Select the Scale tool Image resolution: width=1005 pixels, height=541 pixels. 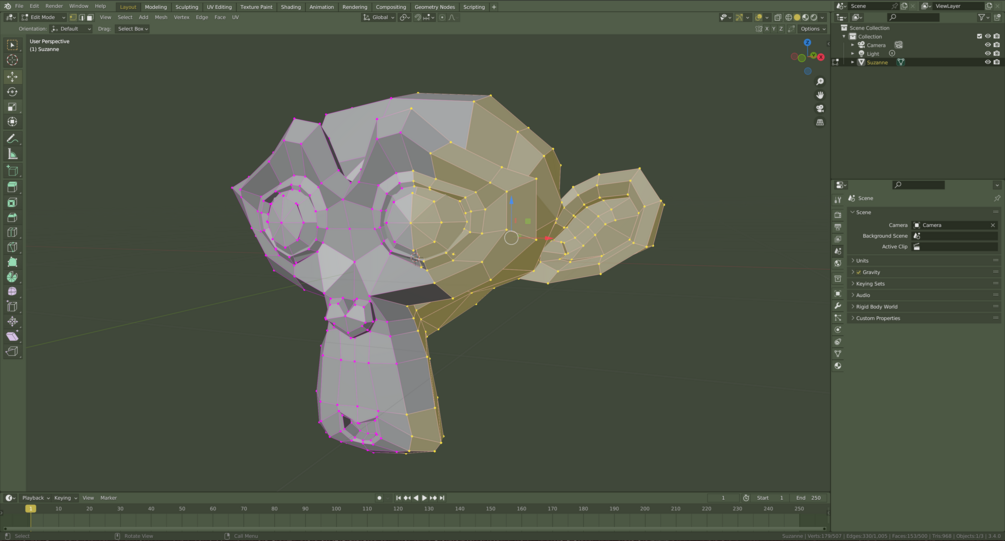point(12,106)
